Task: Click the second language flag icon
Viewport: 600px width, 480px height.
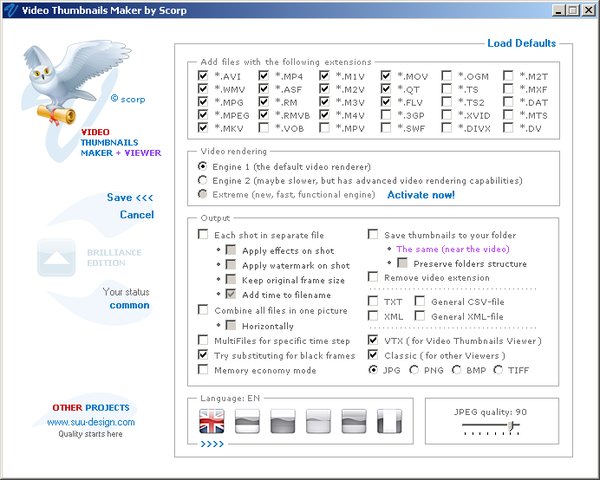Action: [x=247, y=421]
